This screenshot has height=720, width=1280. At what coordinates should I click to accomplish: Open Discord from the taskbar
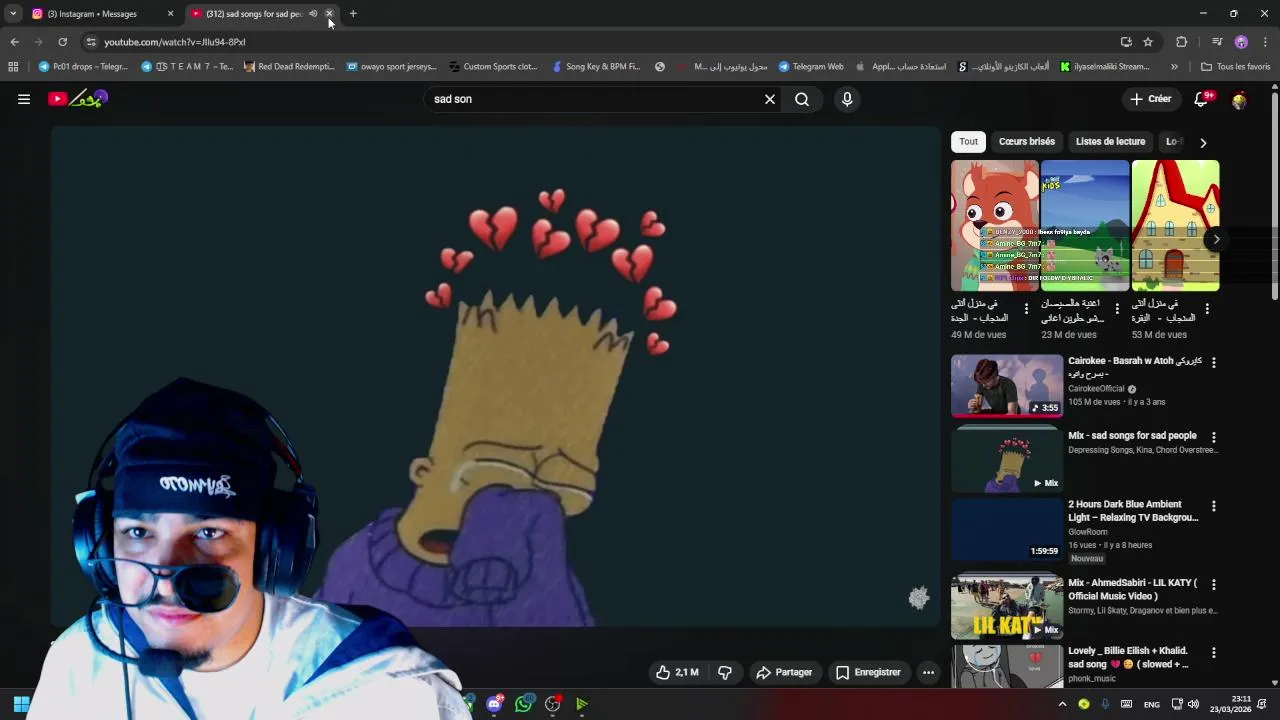click(495, 704)
